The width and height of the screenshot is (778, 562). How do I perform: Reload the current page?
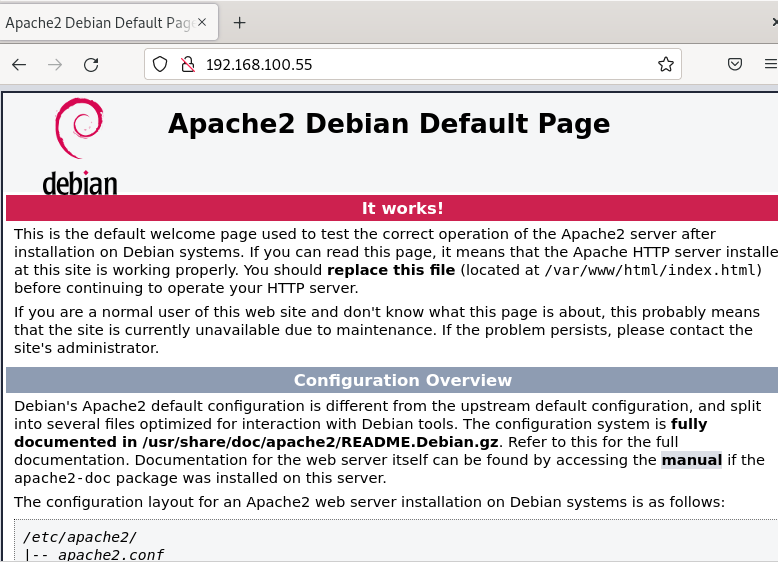click(x=91, y=65)
